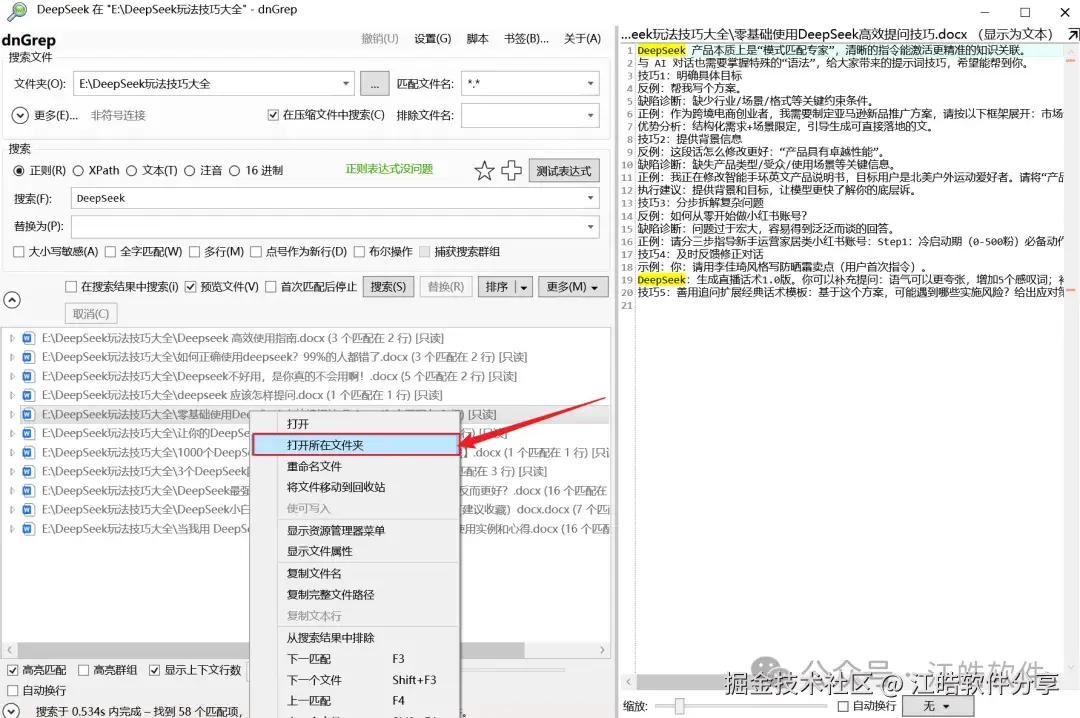
Task: Click the 测试表达式 button
Action: tap(563, 170)
